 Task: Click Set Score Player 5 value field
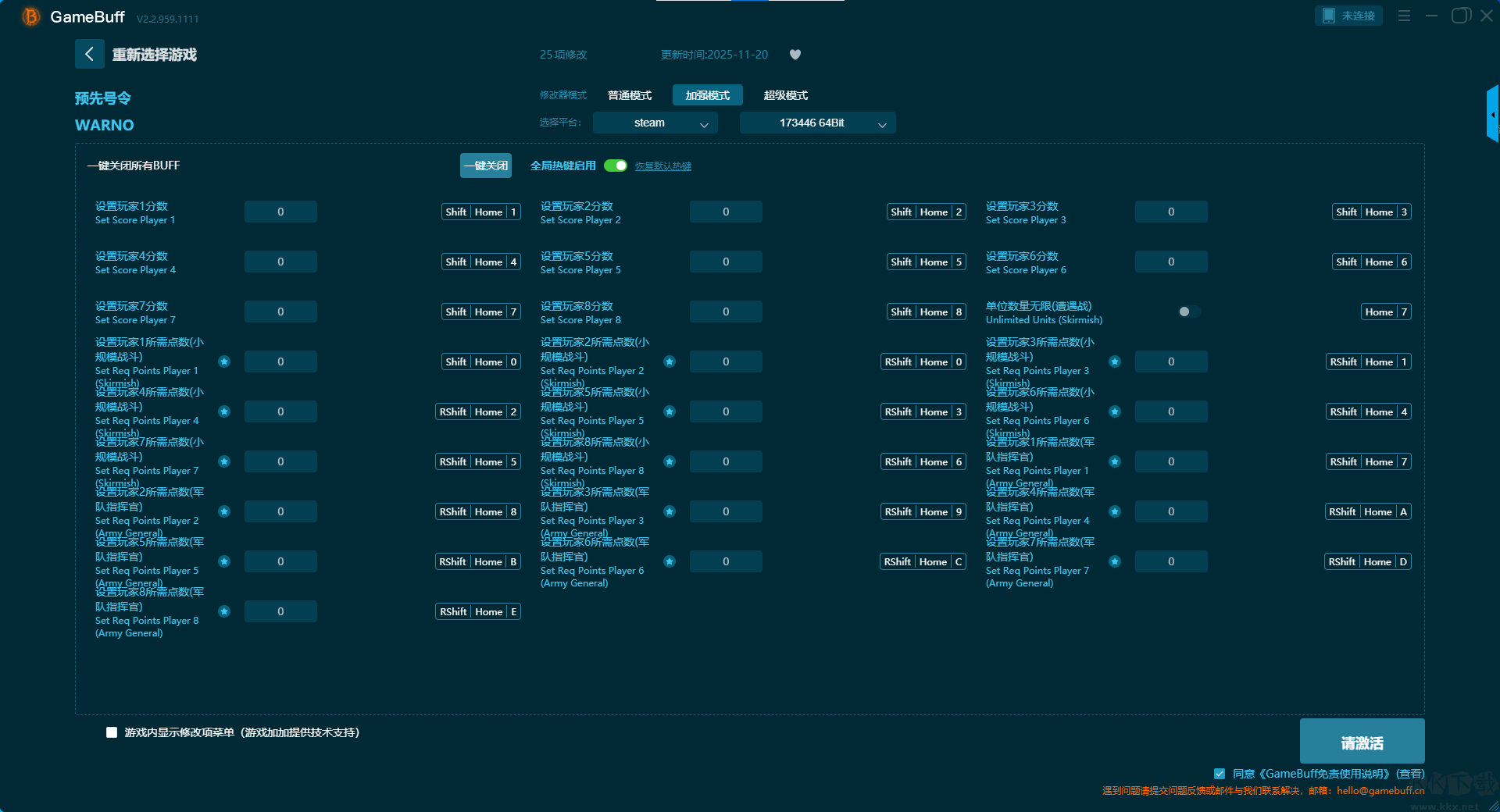(x=726, y=262)
